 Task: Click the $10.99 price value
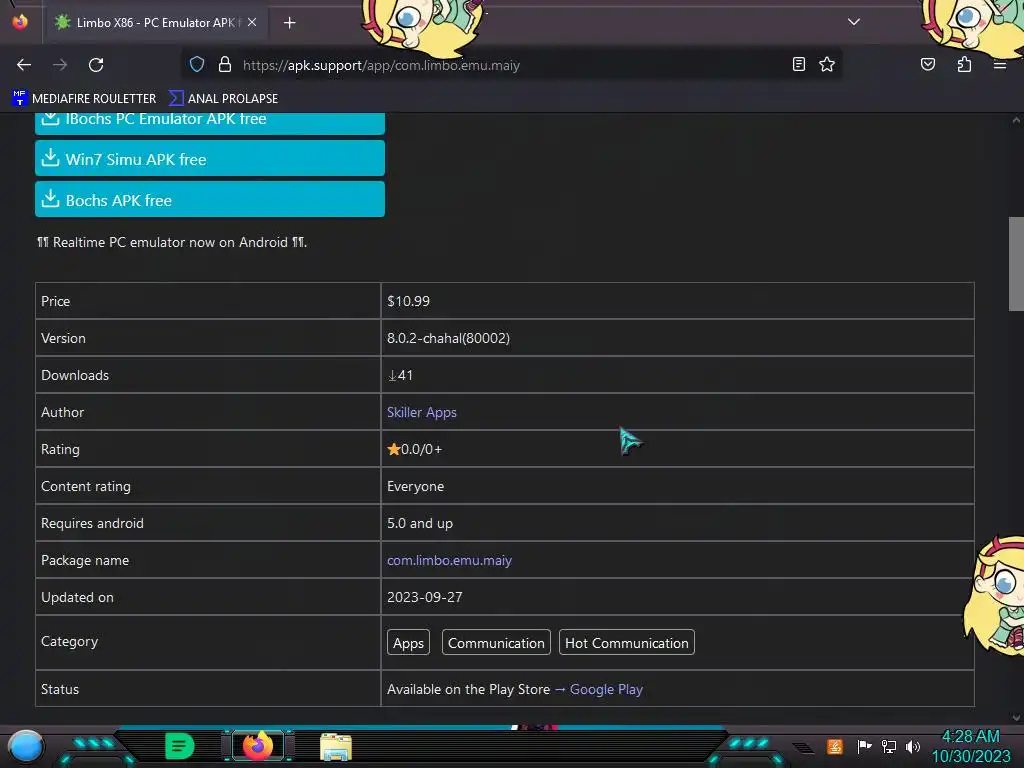[x=408, y=301]
